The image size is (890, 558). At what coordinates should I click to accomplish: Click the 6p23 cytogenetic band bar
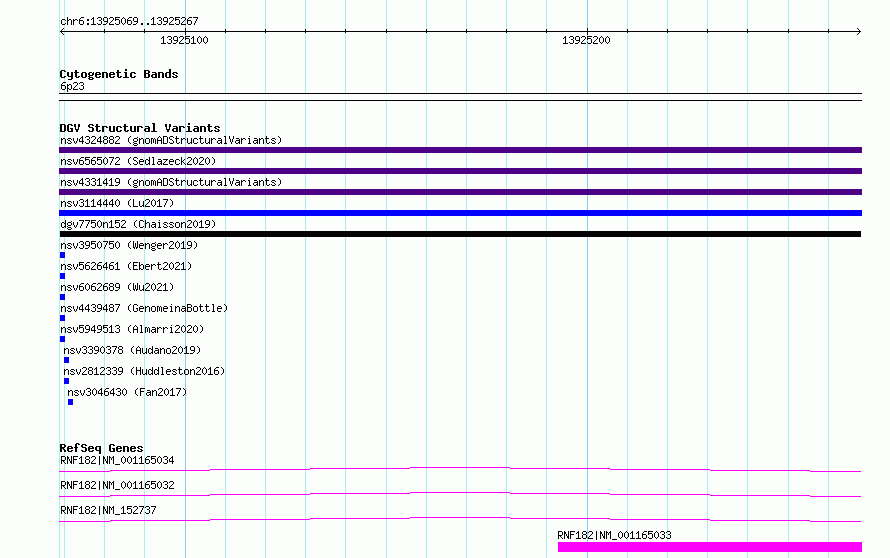click(x=460, y=97)
